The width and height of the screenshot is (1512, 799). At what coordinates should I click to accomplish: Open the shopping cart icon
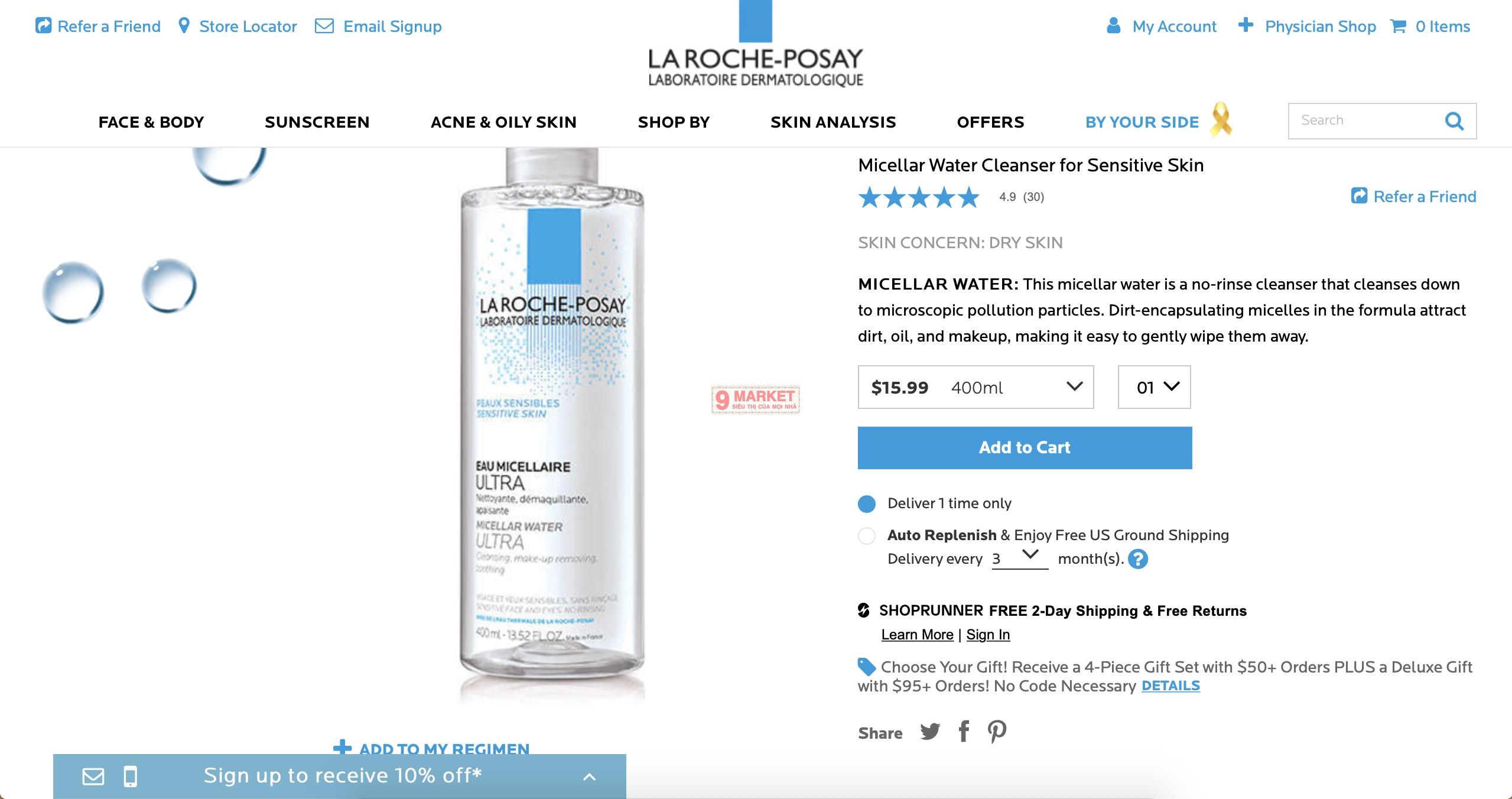pos(1398,26)
